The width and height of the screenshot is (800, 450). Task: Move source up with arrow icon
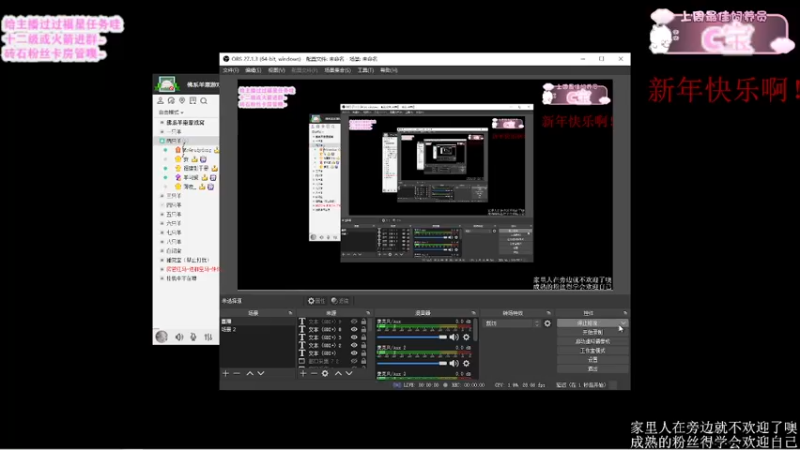338,373
